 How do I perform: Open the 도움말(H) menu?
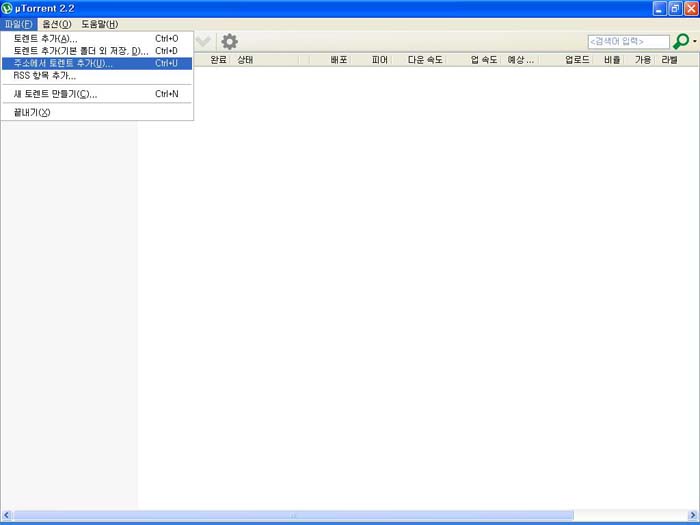[100, 24]
